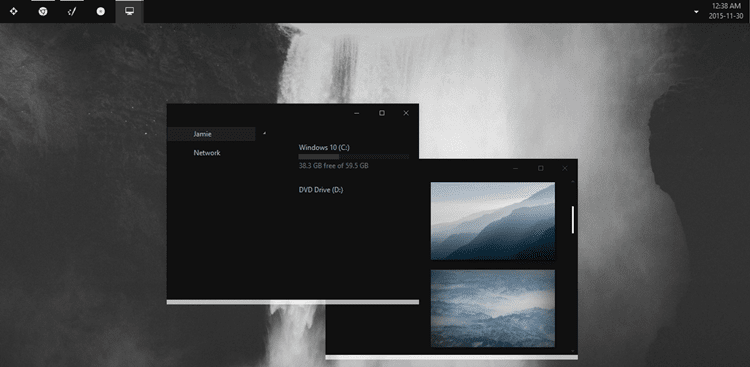This screenshot has height=367, width=750.
Task: Collapse the Jamie tree node arrow
Action: (264, 133)
